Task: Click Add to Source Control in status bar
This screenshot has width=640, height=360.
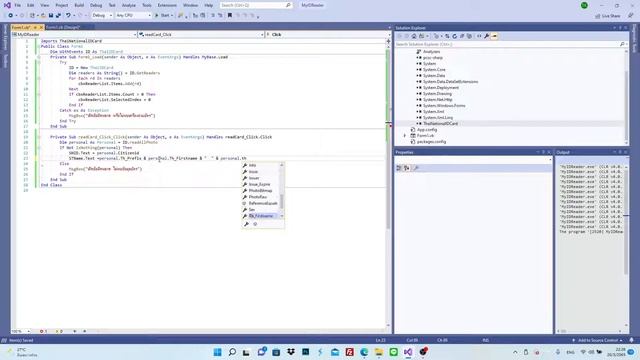Action: (598, 340)
